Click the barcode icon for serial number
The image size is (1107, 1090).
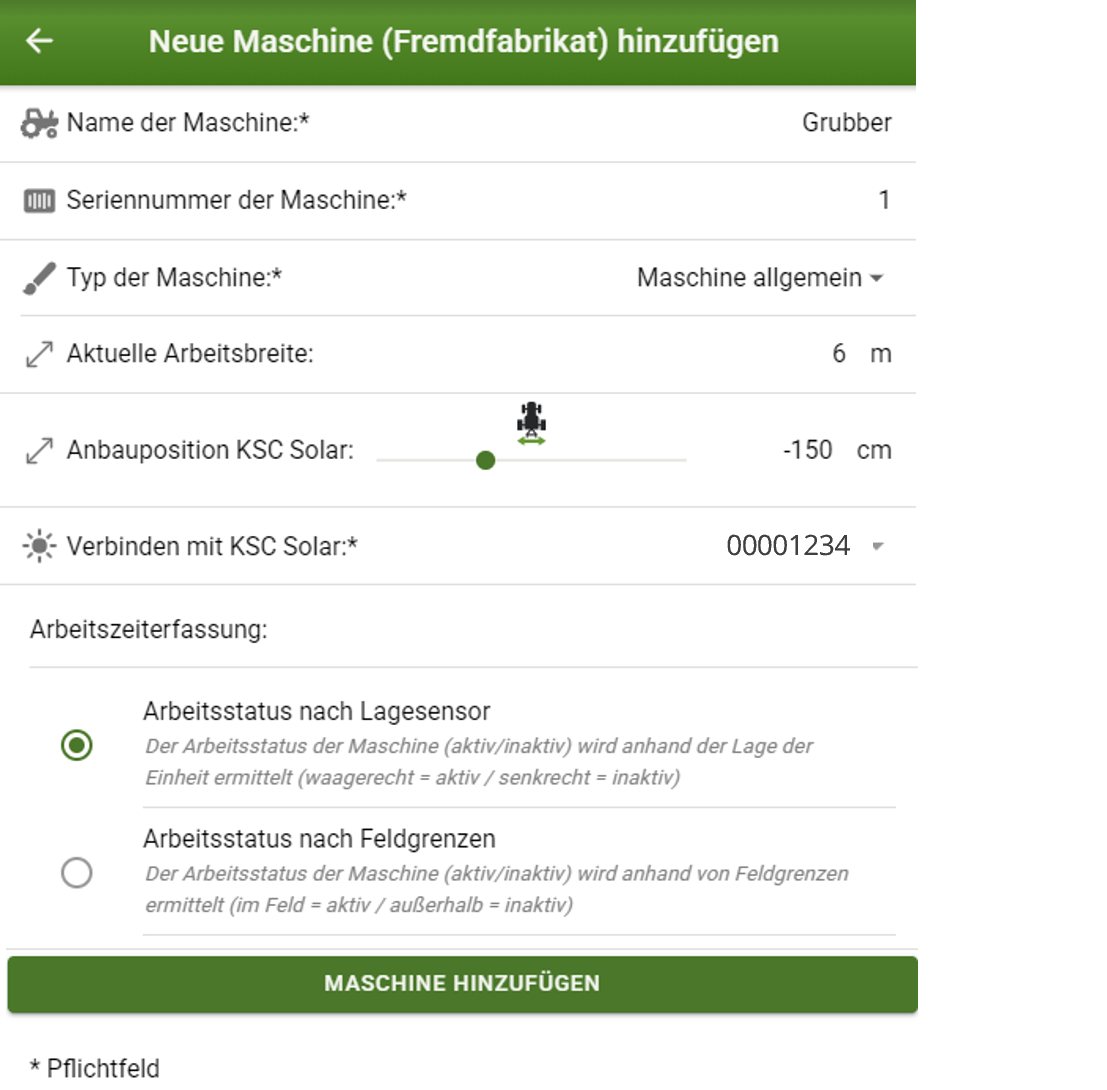[39, 201]
